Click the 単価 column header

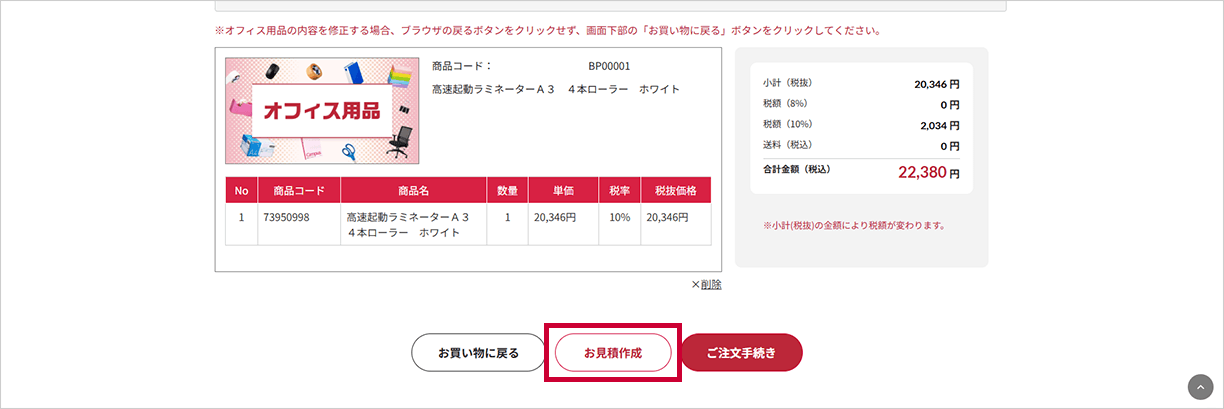pyautogui.click(x=563, y=191)
